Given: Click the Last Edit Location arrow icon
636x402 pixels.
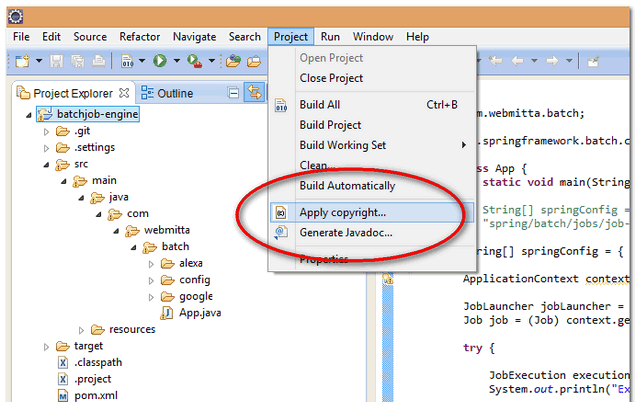Looking at the screenshot, I should pyautogui.click(x=495, y=61).
